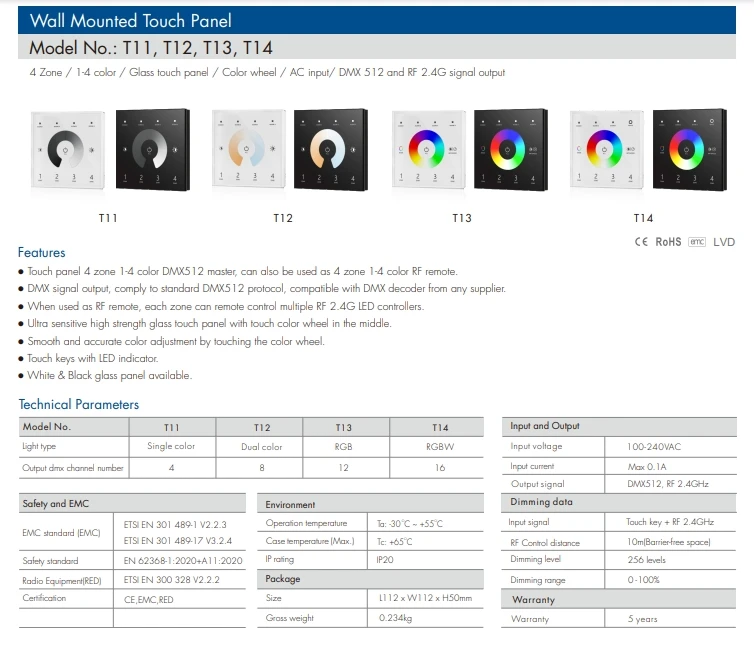Screen dimensions: 754x653
Task: Click the '0-100%' dimming range value
Action: click(643, 580)
